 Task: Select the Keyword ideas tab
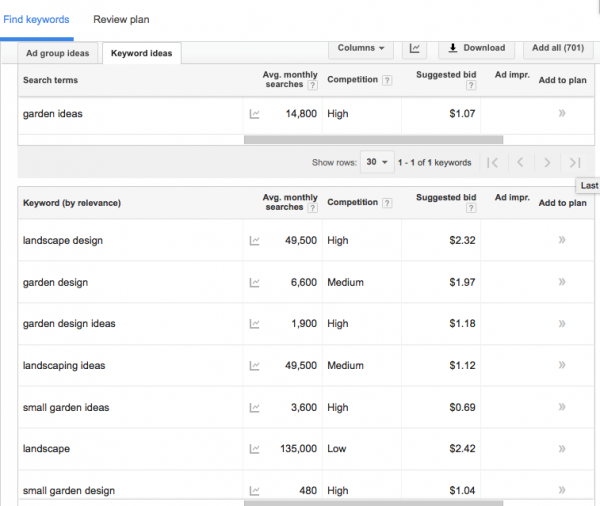pyautogui.click(x=141, y=53)
